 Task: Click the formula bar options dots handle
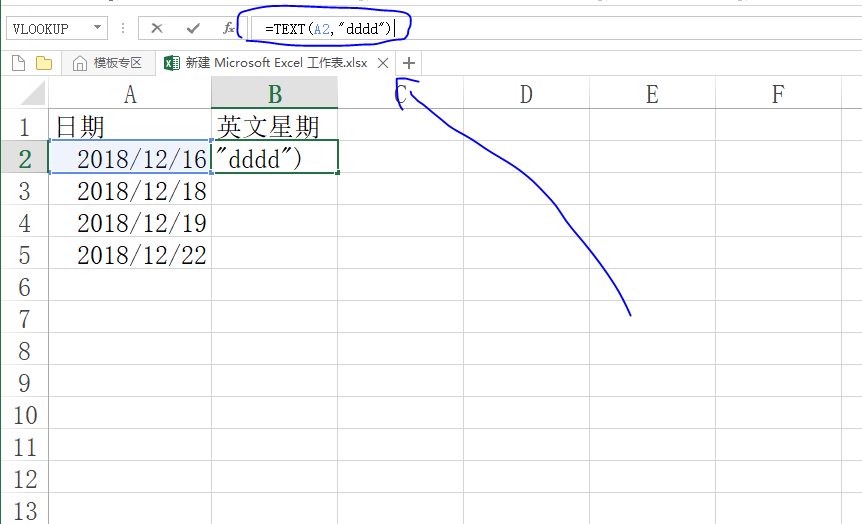(123, 28)
